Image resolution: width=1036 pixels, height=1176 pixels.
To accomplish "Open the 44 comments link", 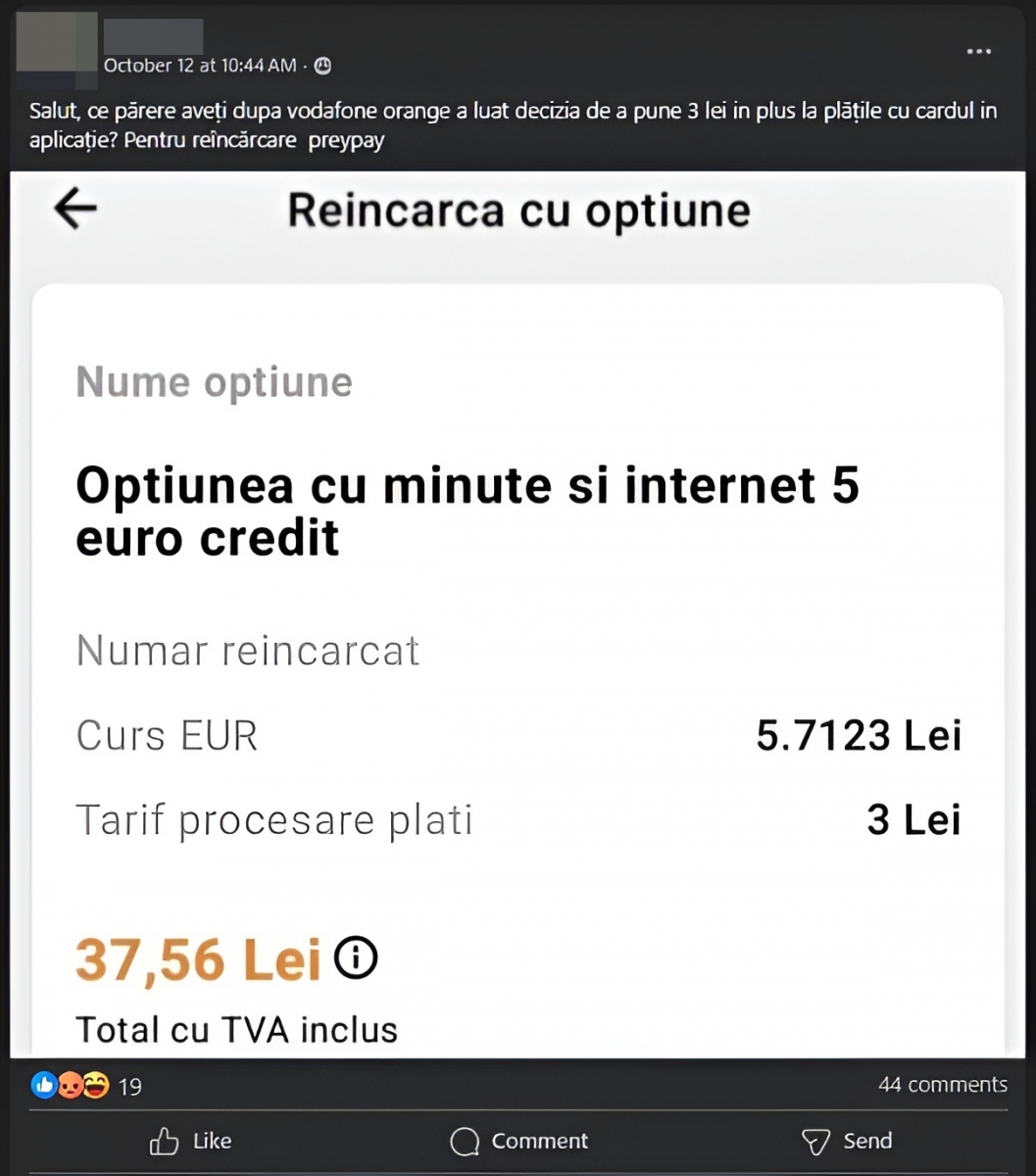I will point(942,1085).
